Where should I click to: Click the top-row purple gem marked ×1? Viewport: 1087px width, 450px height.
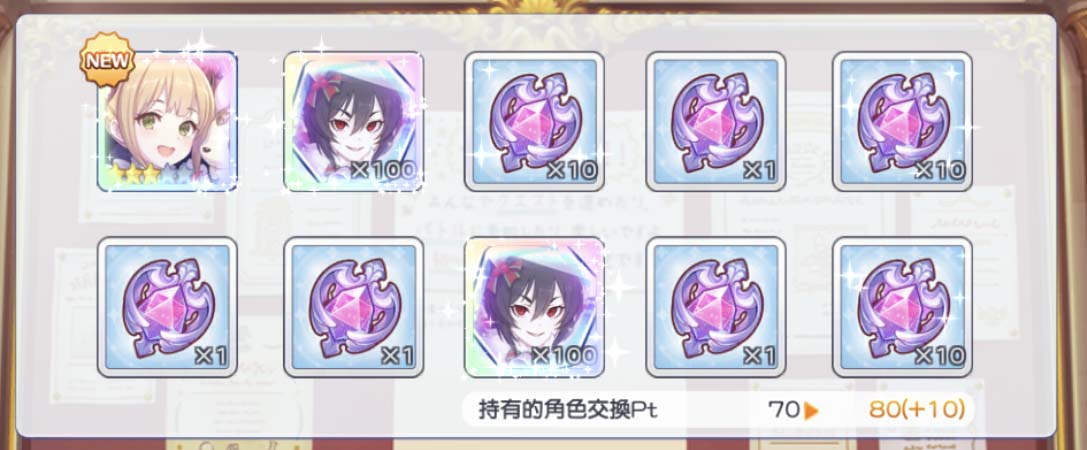tap(715, 121)
